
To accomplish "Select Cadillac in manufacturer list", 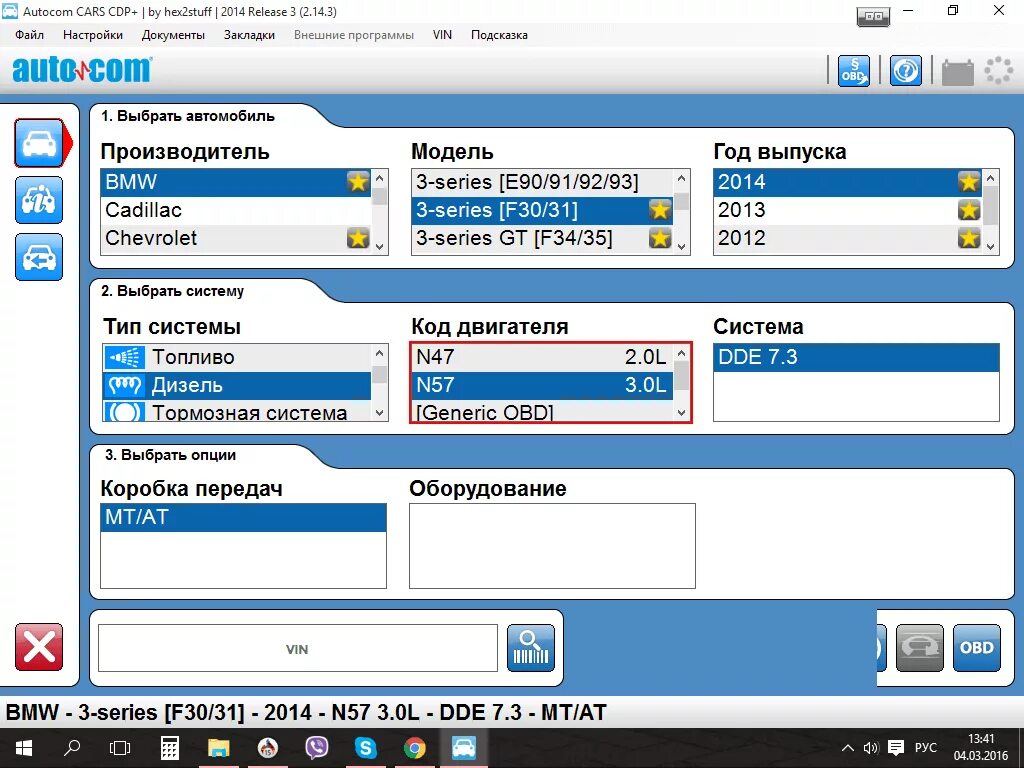I will pyautogui.click(x=236, y=210).
